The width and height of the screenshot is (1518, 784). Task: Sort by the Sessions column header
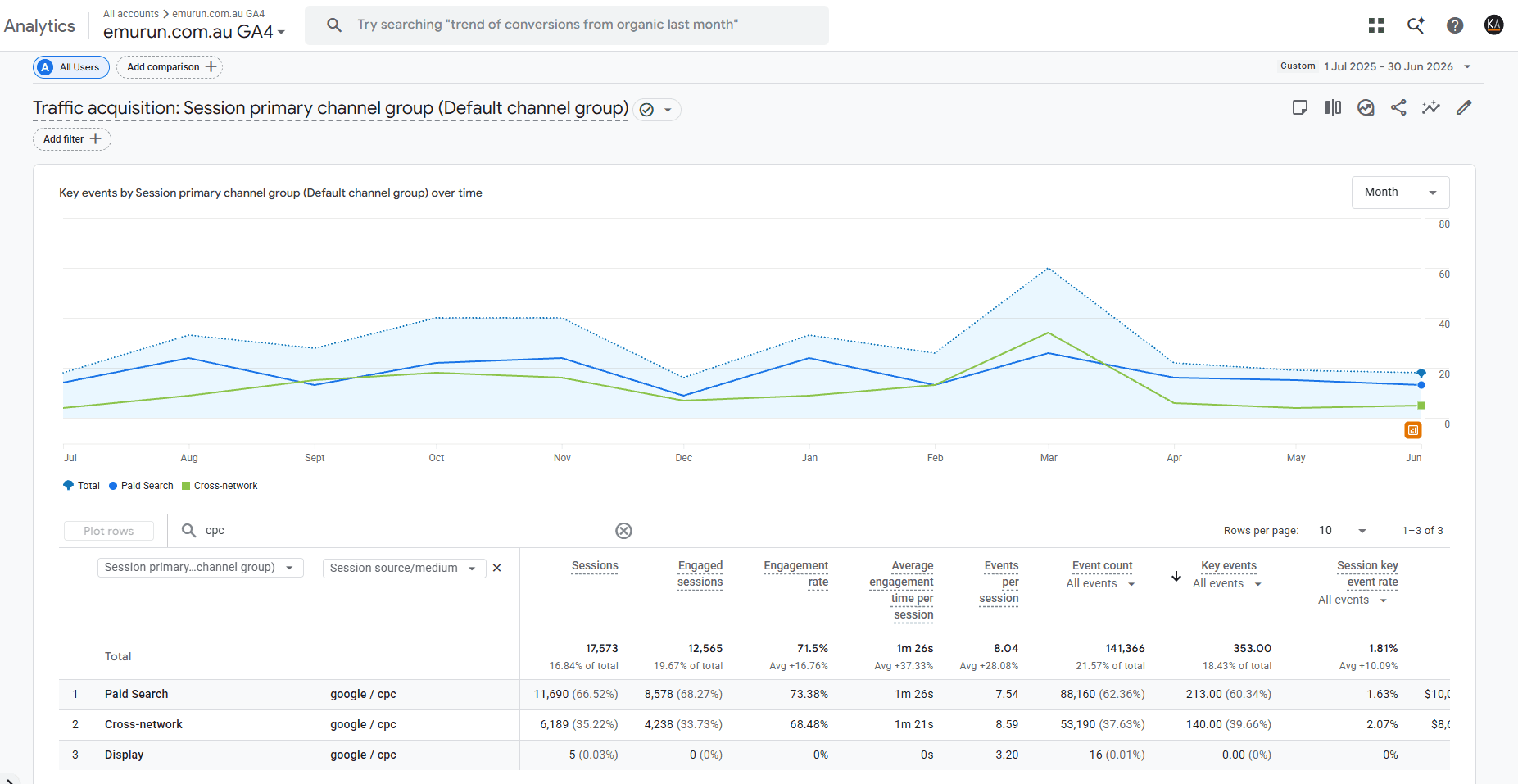(595, 566)
